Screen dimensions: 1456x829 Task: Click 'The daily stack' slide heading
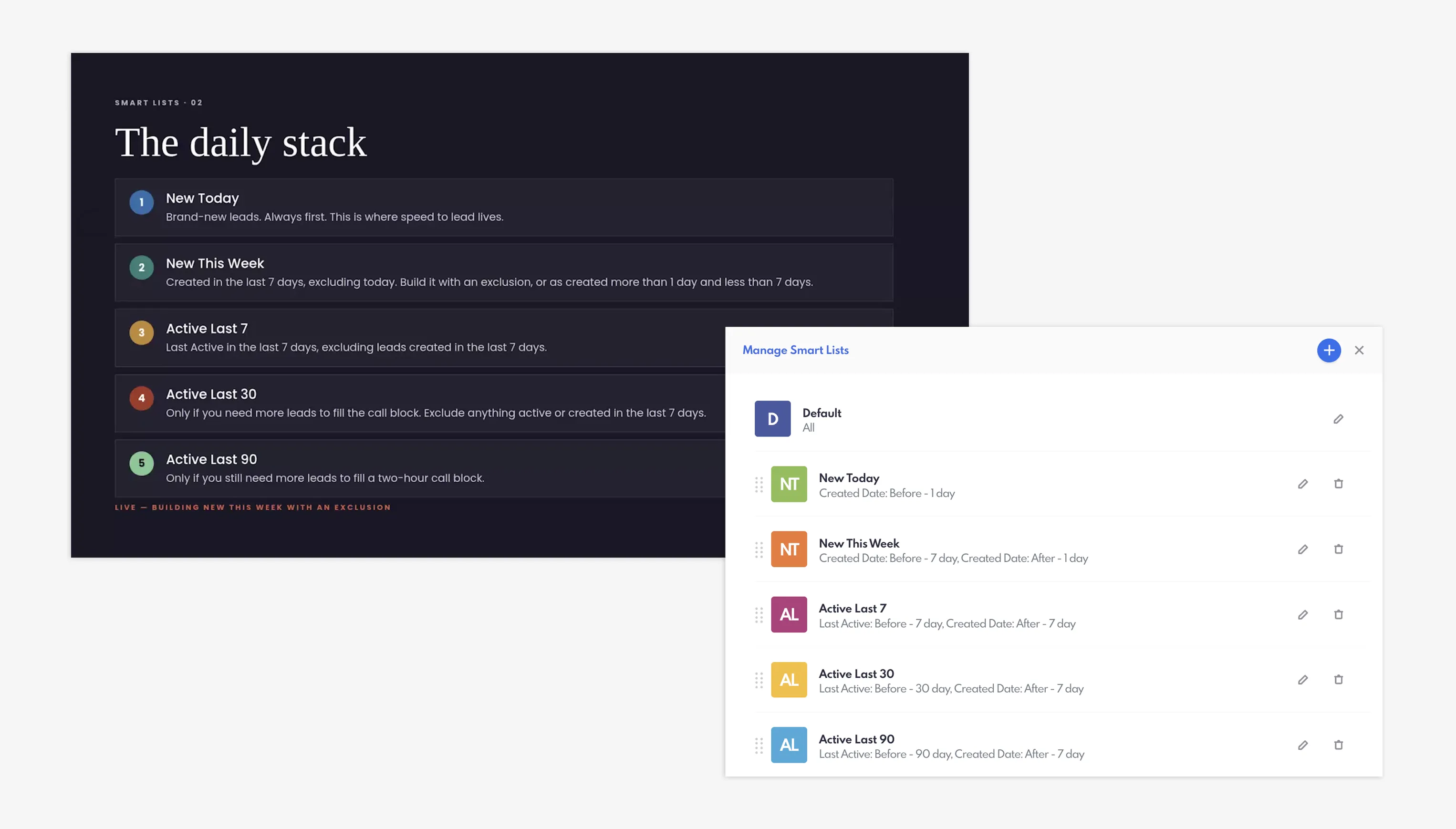point(240,143)
